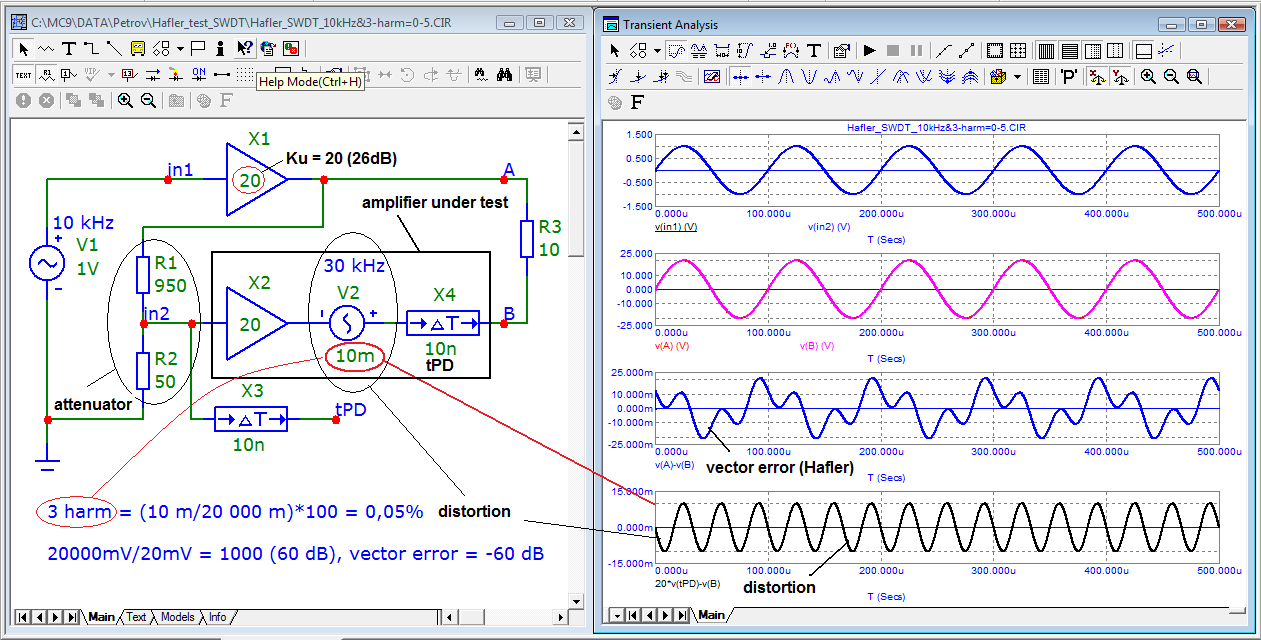Toggle node numbers display

click(69, 74)
